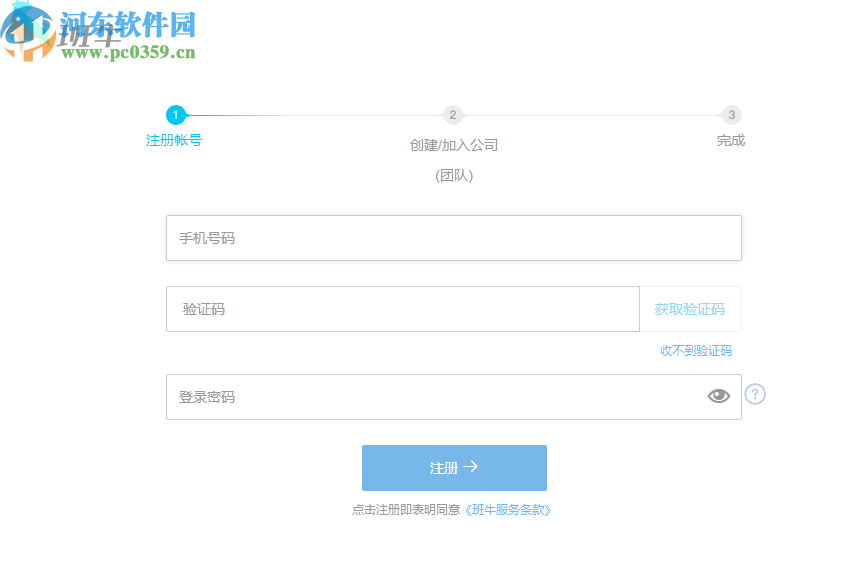Select the 注册帐号 step label
This screenshot has height=562, width=850.
click(x=174, y=140)
